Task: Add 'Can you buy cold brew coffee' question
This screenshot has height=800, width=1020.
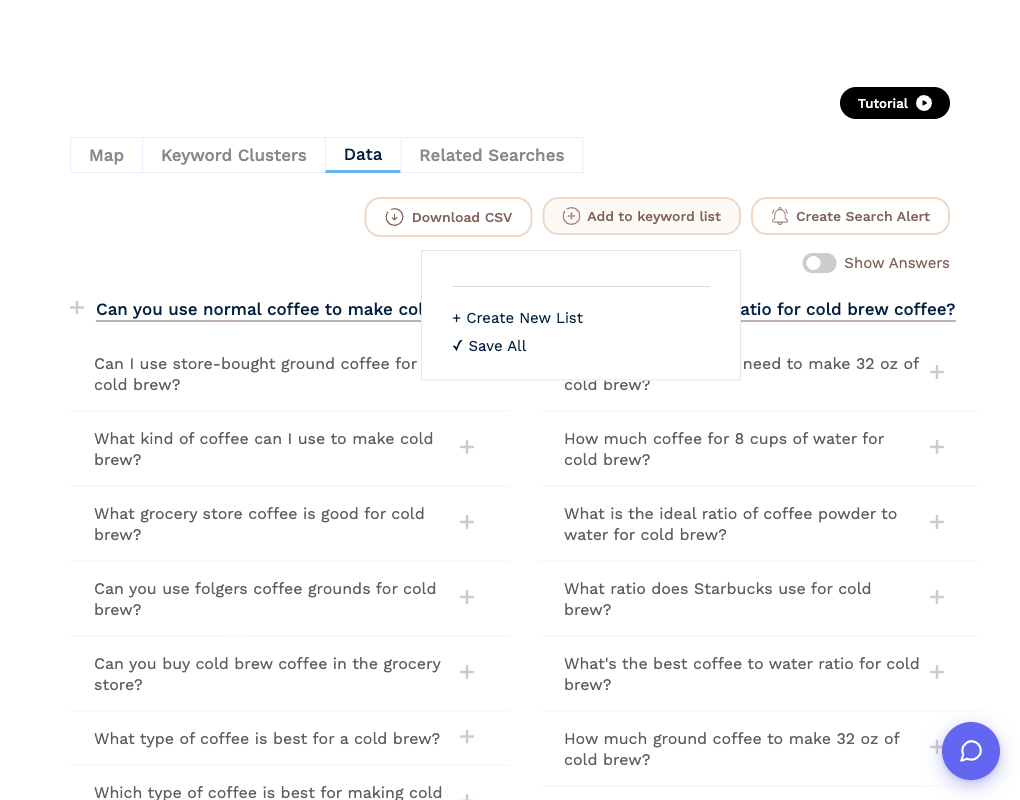Action: point(466,671)
